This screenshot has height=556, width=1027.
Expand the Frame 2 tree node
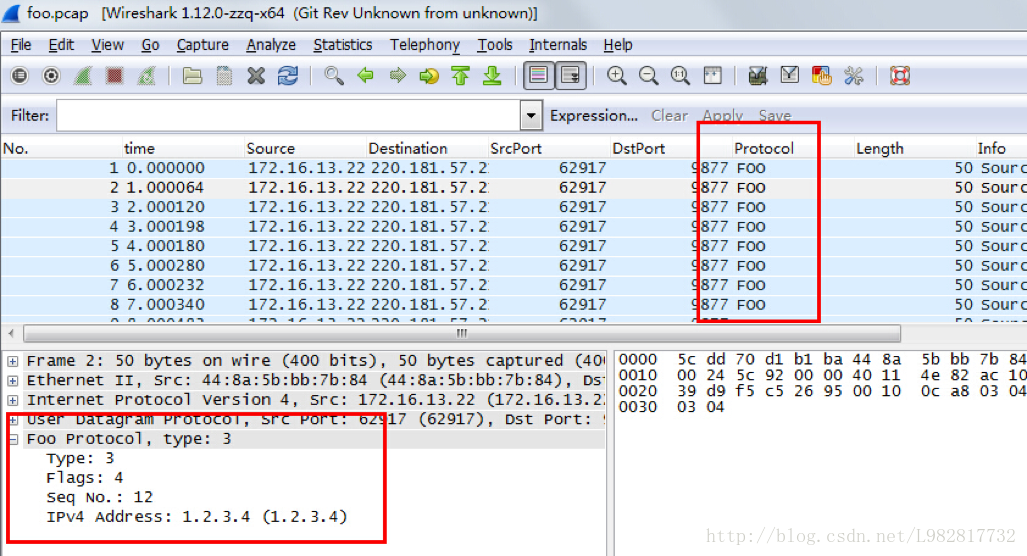pyautogui.click(x=12, y=361)
